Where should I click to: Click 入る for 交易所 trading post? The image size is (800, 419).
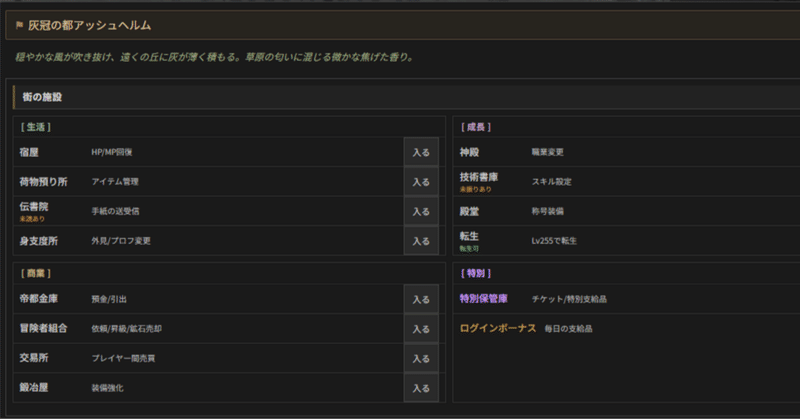(x=421, y=358)
